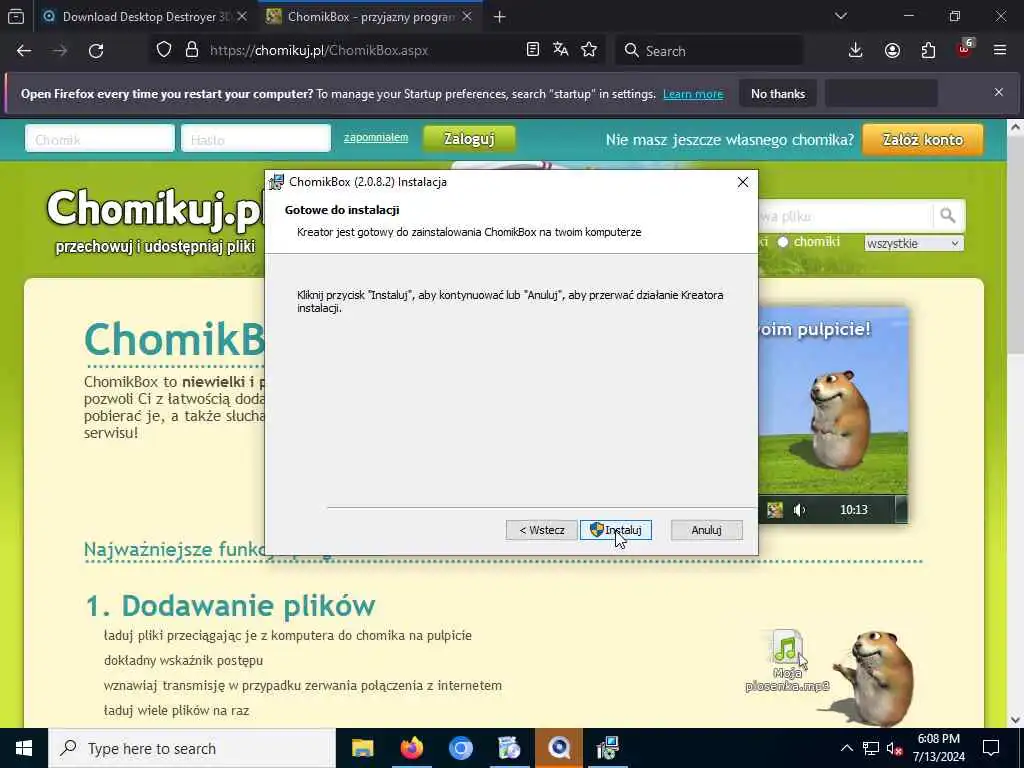Image resolution: width=1024 pixels, height=768 pixels.
Task: Click the taskbar search box
Action: click(191, 748)
